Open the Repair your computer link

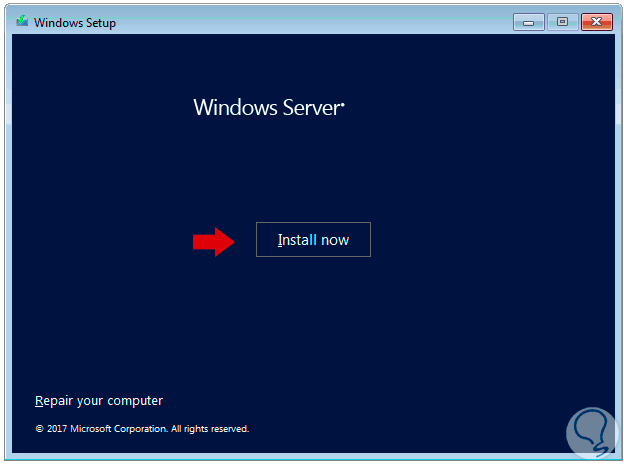99,401
